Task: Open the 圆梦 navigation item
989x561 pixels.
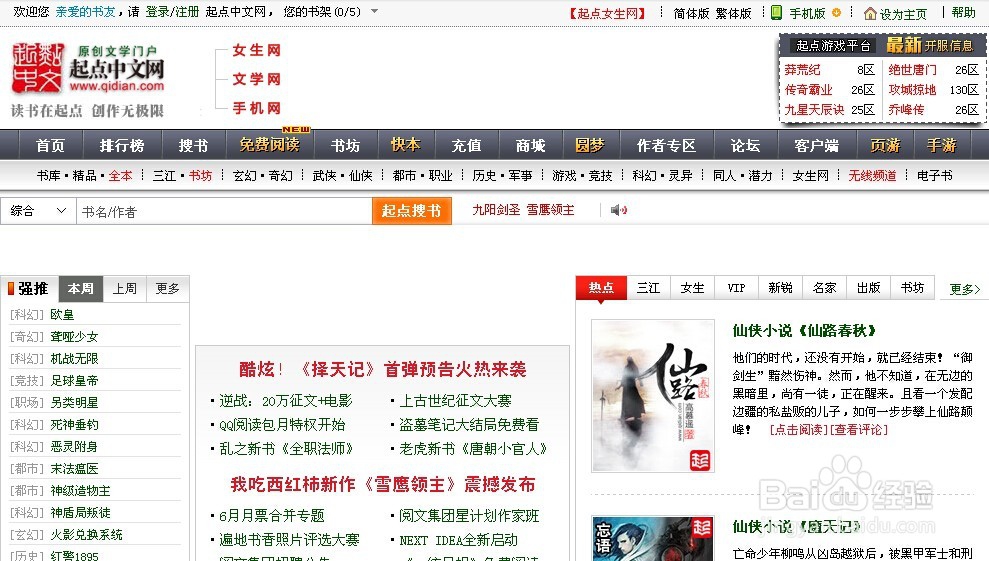Action: [x=590, y=145]
